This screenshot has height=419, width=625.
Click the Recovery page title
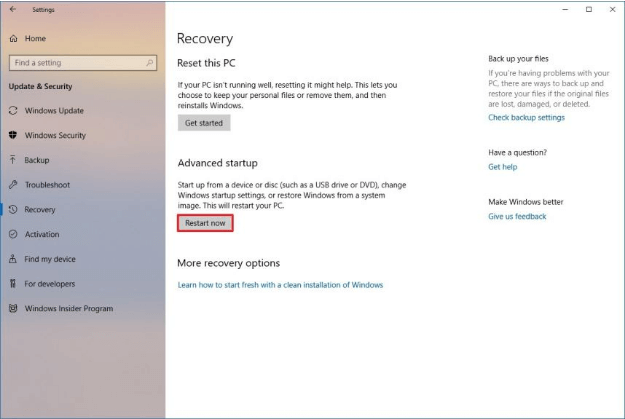[x=205, y=38]
